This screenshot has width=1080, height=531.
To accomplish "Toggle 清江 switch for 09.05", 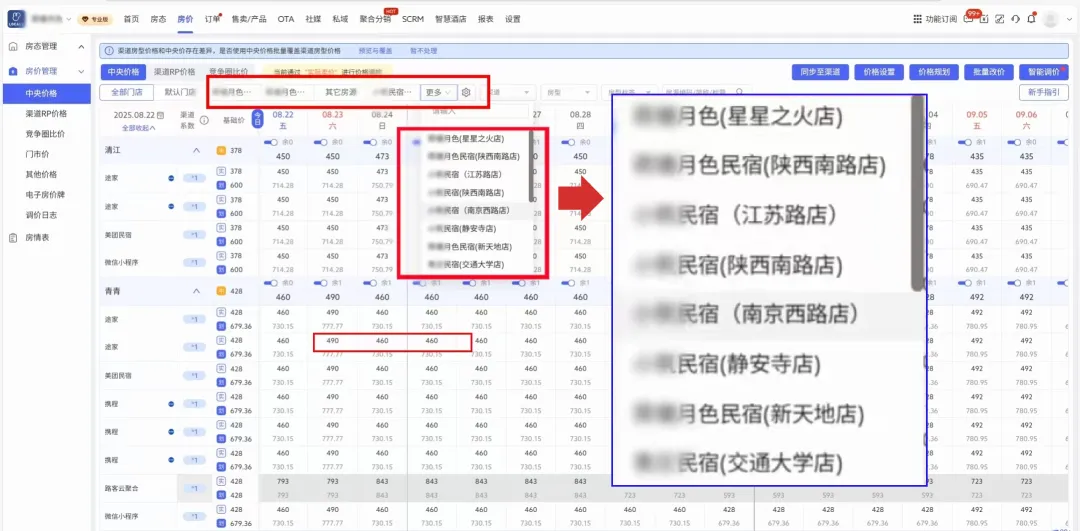I will (x=965, y=142).
